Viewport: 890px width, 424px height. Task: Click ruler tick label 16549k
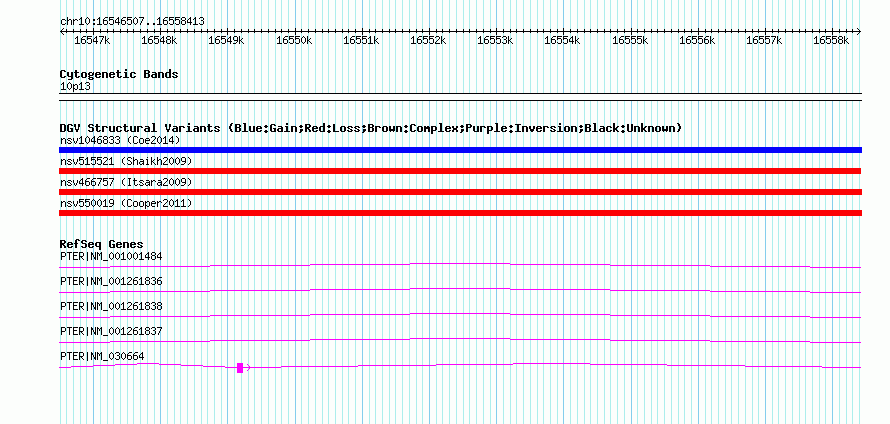(x=227, y=40)
